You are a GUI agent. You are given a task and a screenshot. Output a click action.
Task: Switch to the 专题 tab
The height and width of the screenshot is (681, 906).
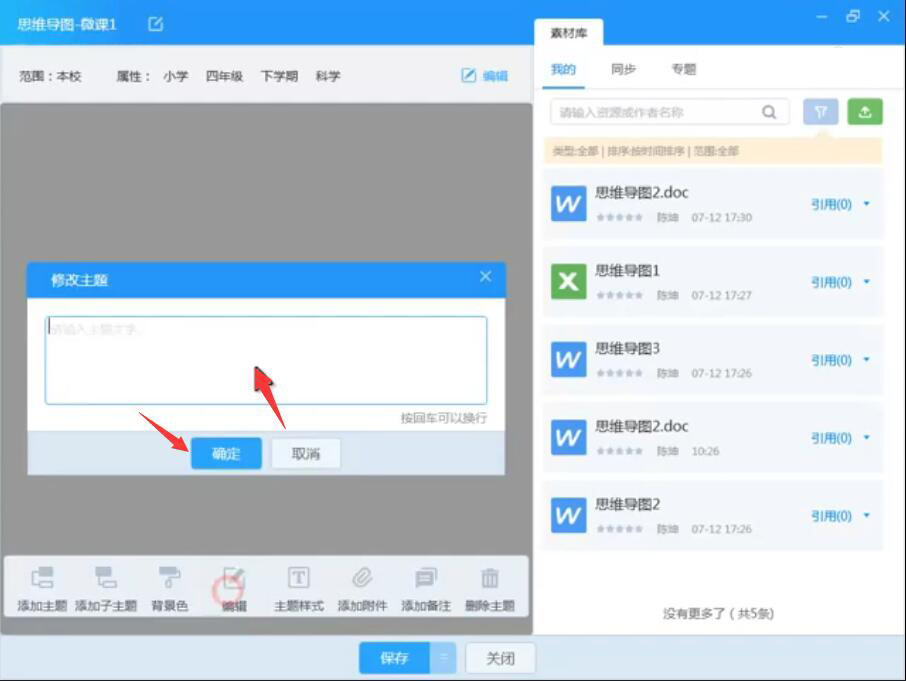tap(684, 69)
